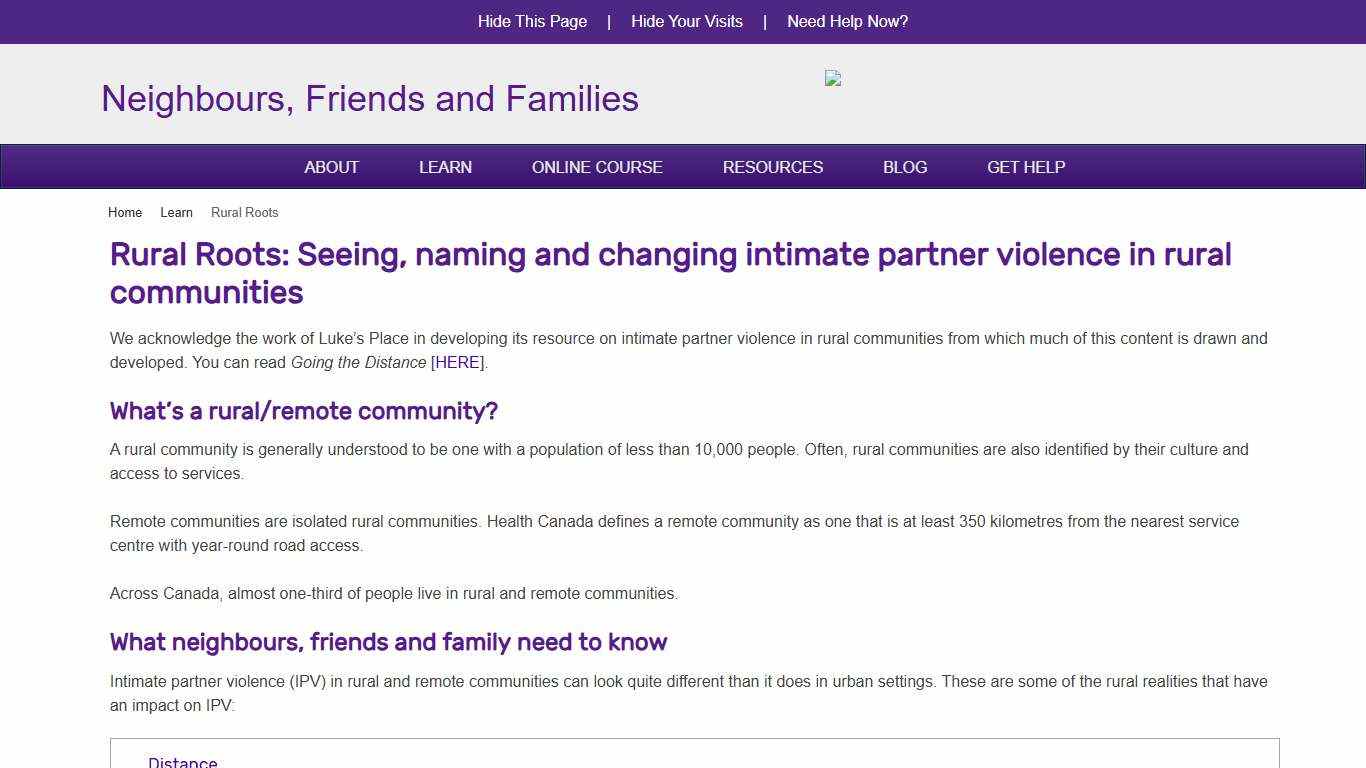Screen dimensions: 1366x768
Task: Click Rural Roots breadcrumb entry
Action: coord(244,212)
